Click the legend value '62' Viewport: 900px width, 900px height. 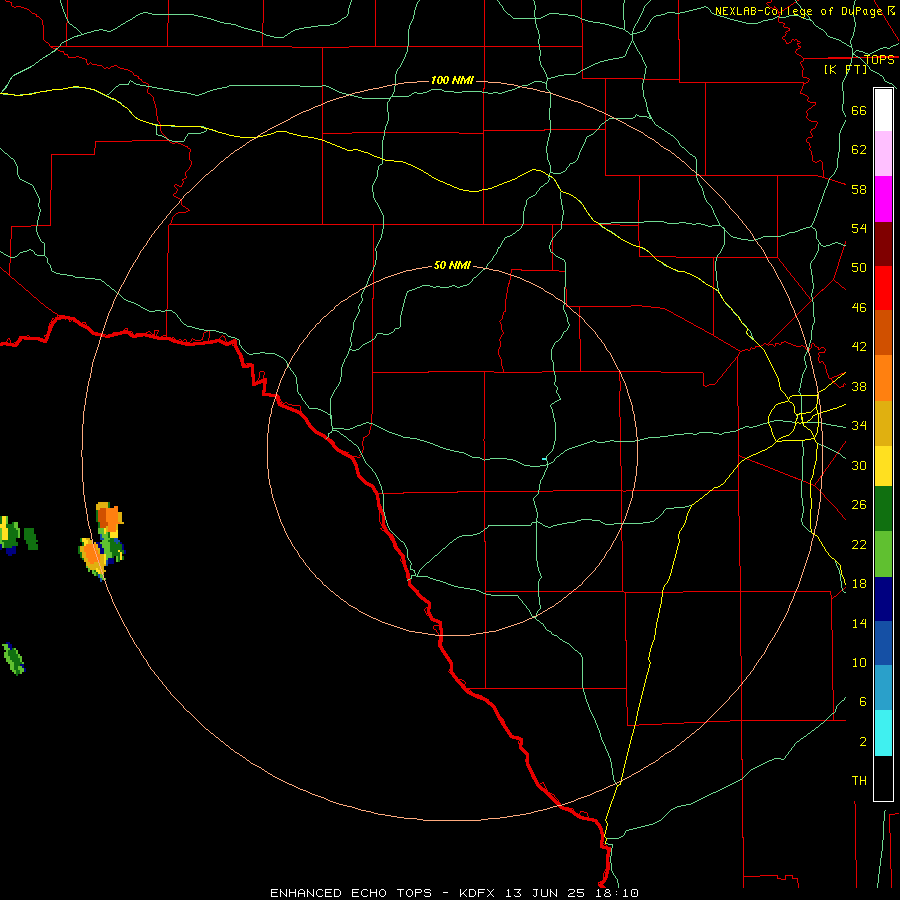tap(859, 150)
